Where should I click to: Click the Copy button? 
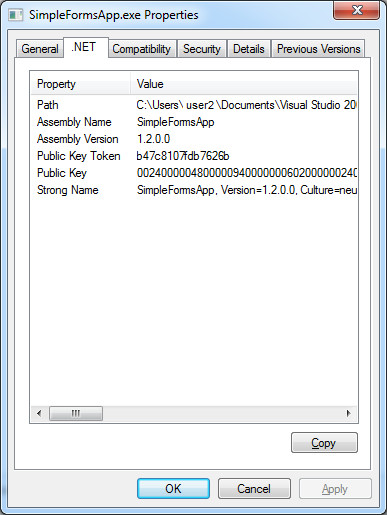point(324,443)
